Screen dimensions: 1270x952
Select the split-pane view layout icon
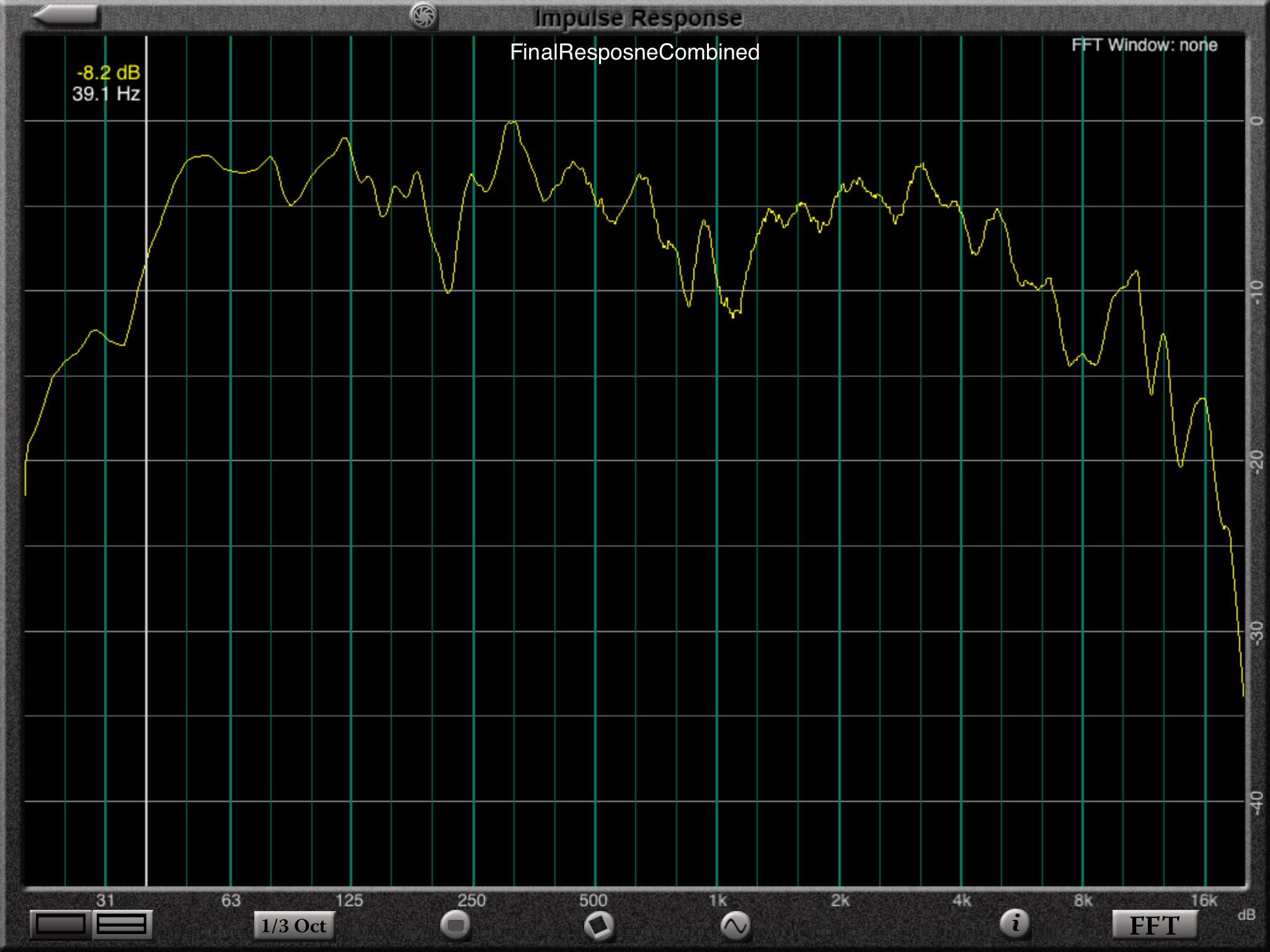(x=122, y=925)
